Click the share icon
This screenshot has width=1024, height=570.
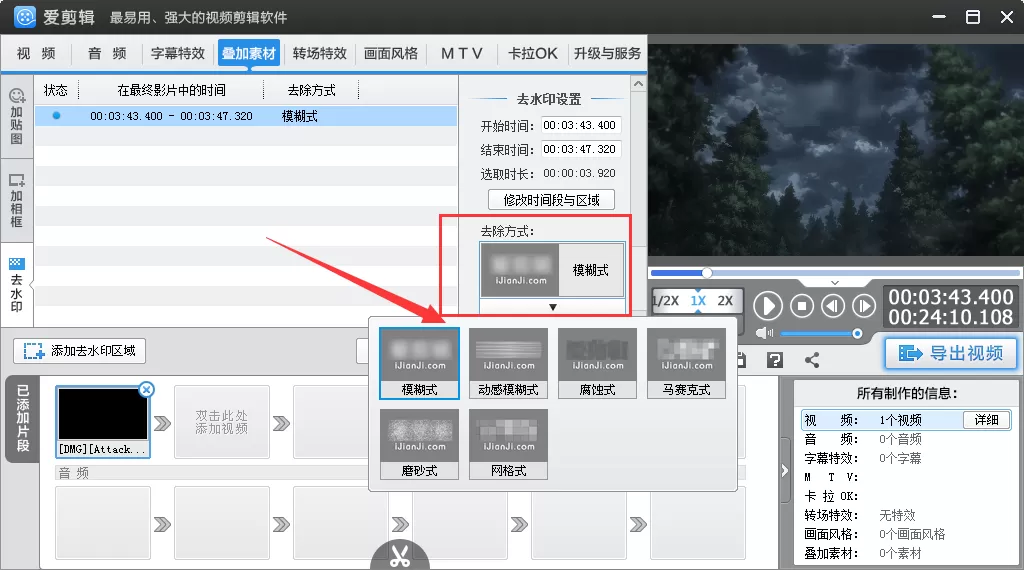[x=812, y=360]
